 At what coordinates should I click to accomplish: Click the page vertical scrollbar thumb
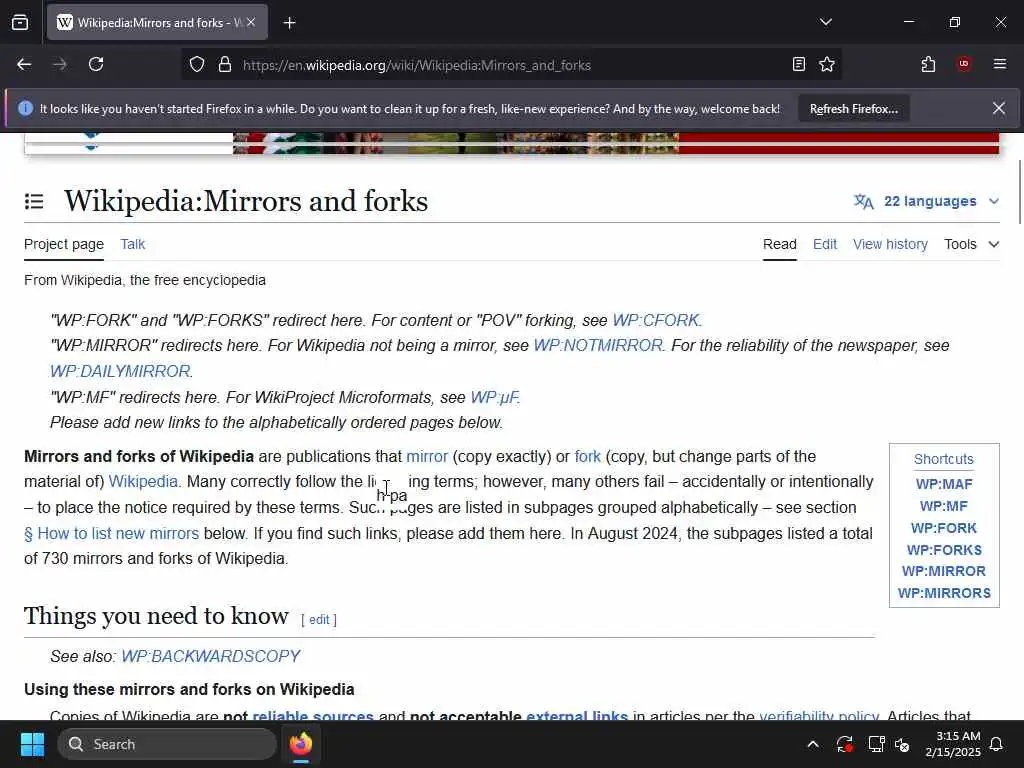1019,191
